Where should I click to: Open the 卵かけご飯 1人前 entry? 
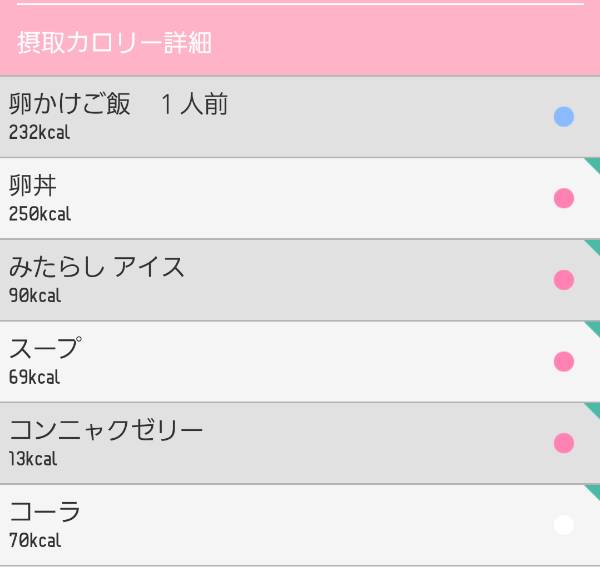tap(300, 117)
